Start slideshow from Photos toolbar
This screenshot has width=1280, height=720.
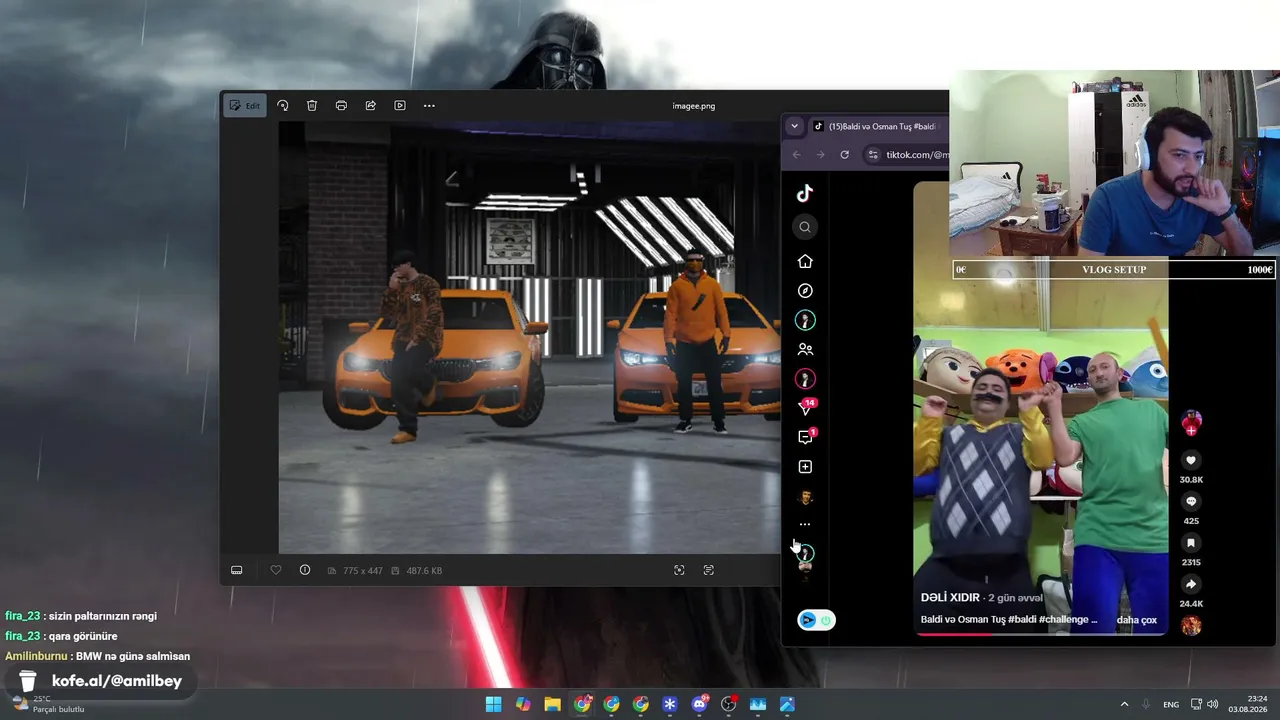(x=400, y=105)
